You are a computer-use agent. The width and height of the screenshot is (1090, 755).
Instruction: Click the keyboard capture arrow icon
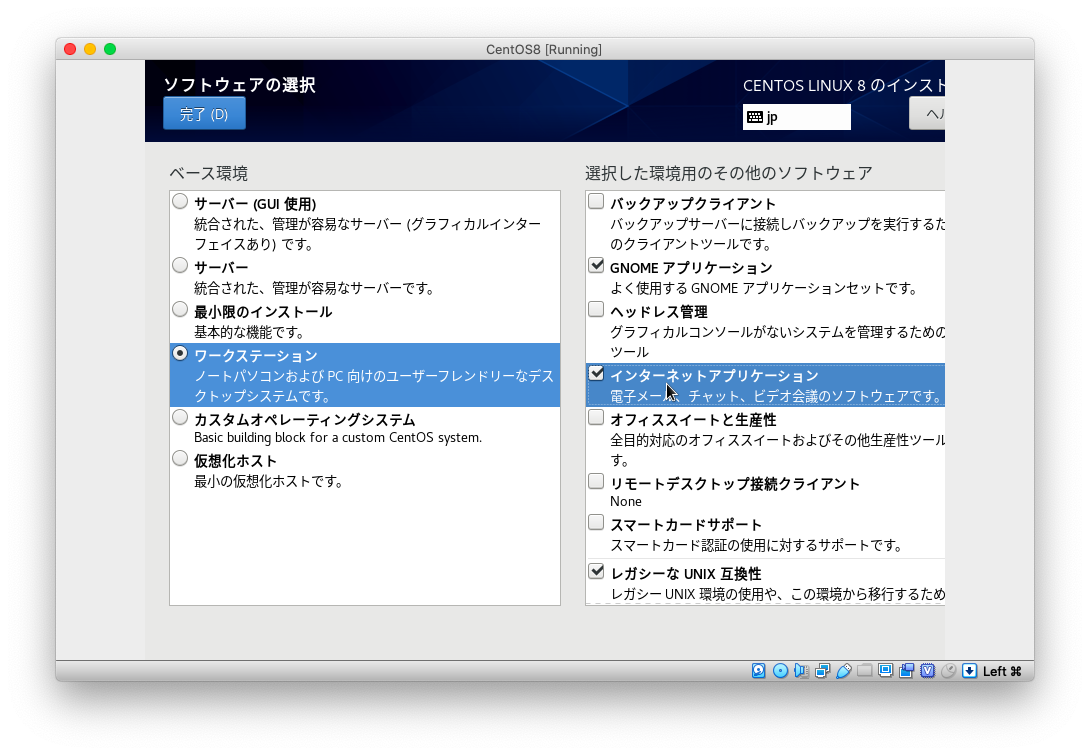(969, 671)
